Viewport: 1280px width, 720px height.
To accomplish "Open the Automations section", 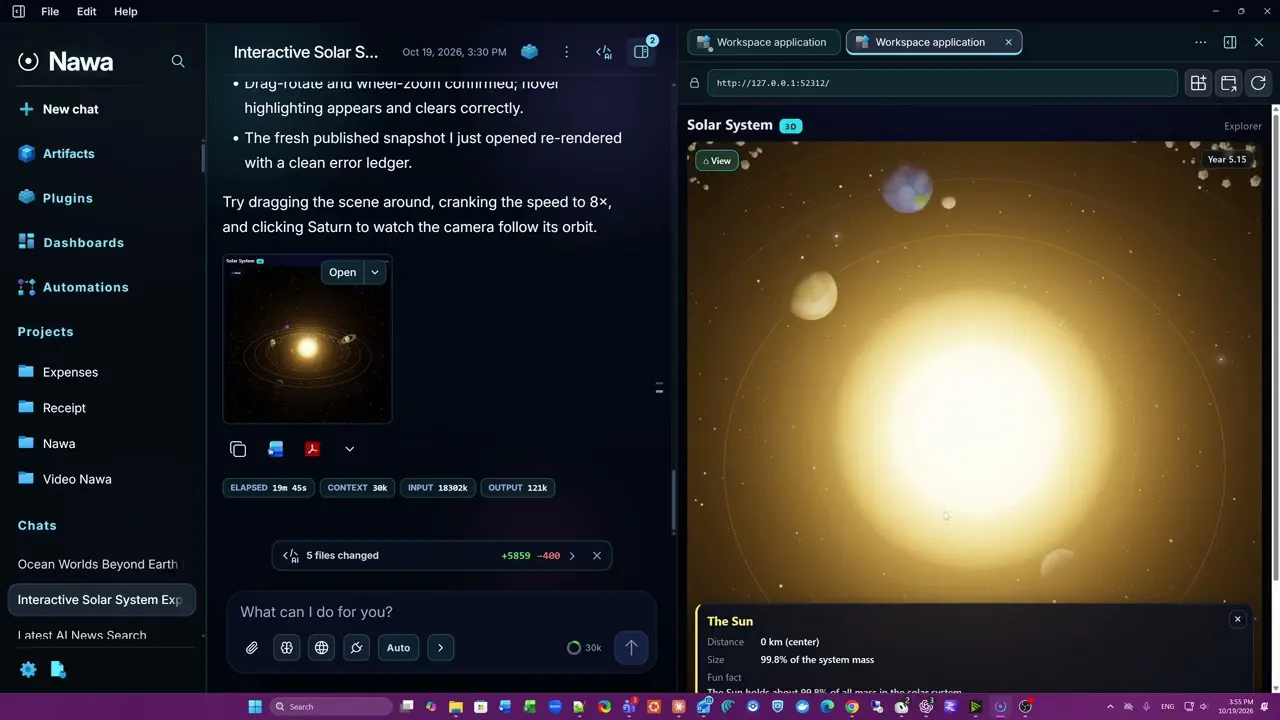I will pos(73,287).
